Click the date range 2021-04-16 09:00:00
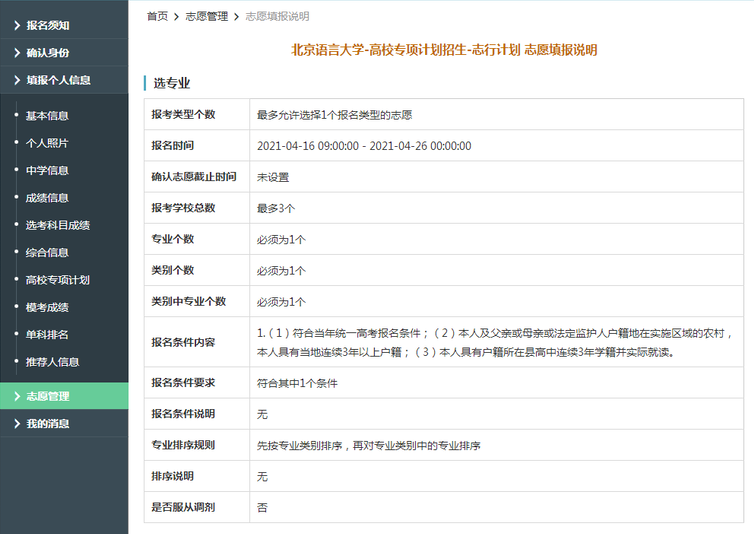This screenshot has height=534, width=754. point(364,146)
